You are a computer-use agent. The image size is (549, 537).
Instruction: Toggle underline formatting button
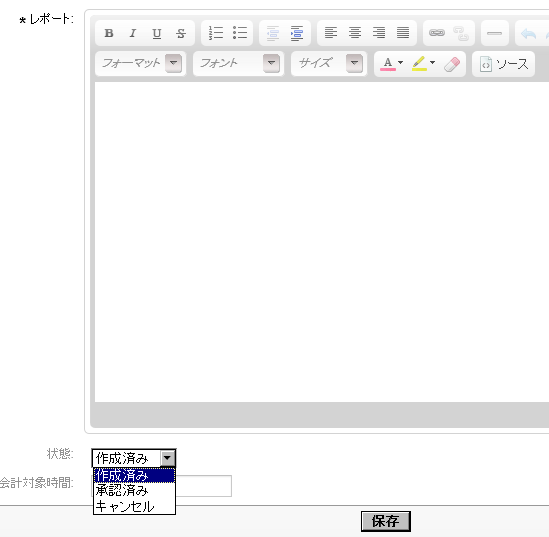tap(157, 33)
